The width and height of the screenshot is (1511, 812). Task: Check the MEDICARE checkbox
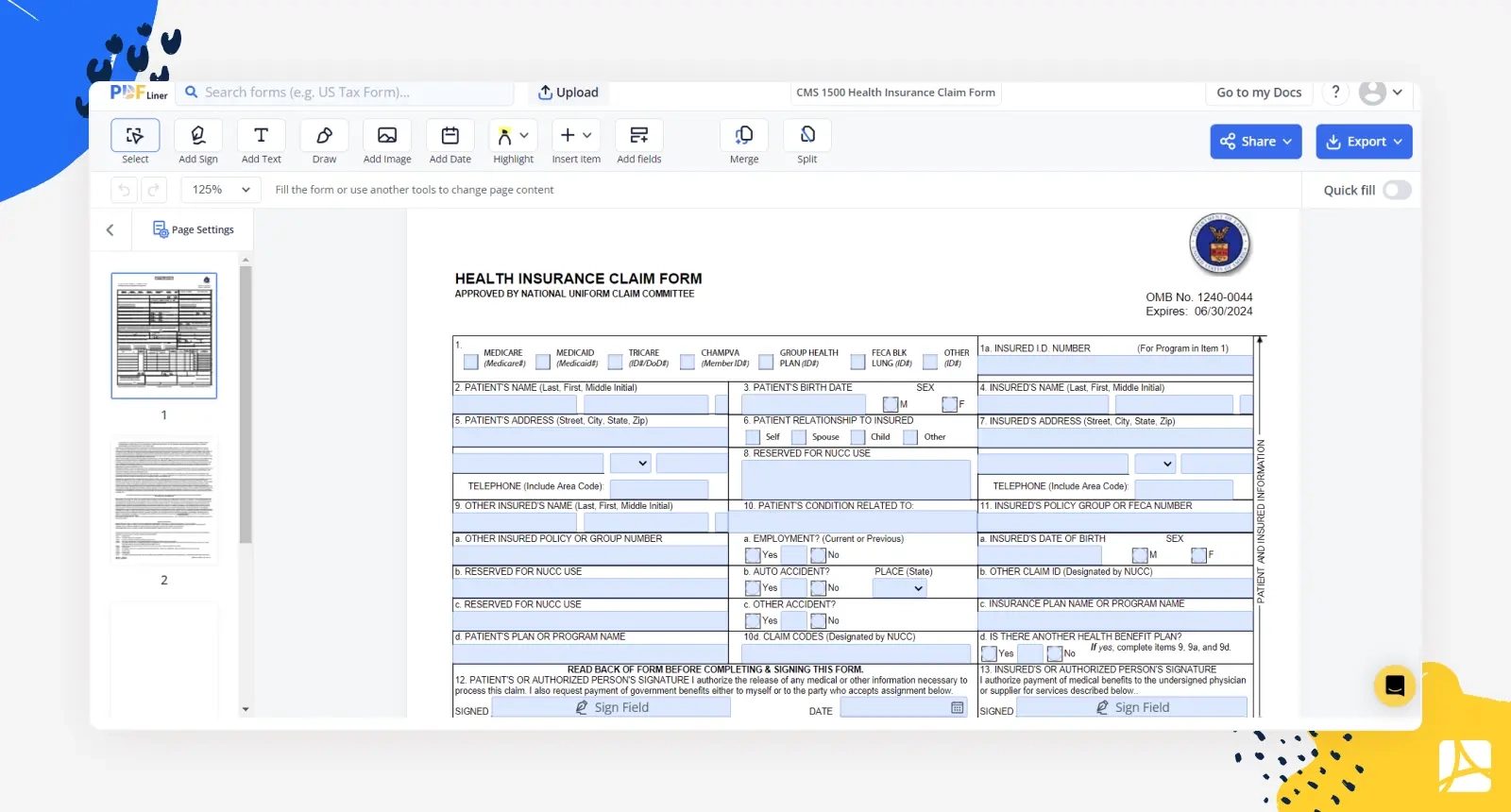[x=471, y=362]
